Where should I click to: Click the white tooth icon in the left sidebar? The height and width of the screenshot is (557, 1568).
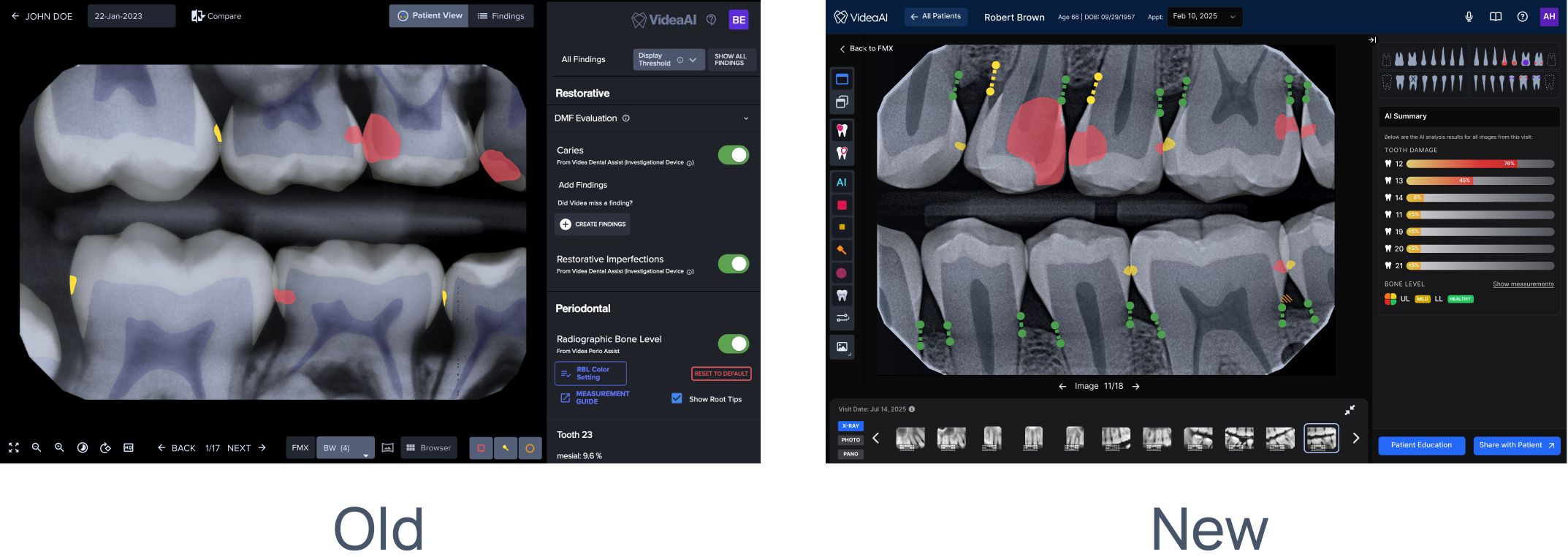842,296
